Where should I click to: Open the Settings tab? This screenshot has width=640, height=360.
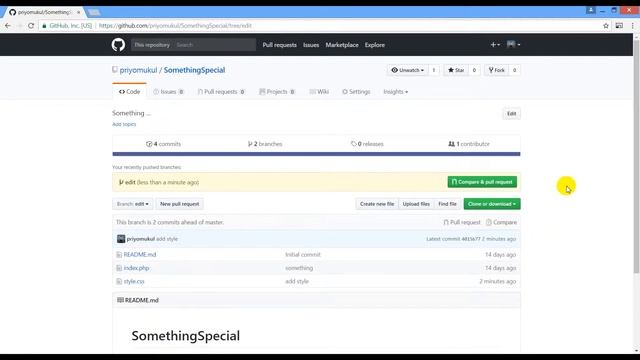coord(356,91)
